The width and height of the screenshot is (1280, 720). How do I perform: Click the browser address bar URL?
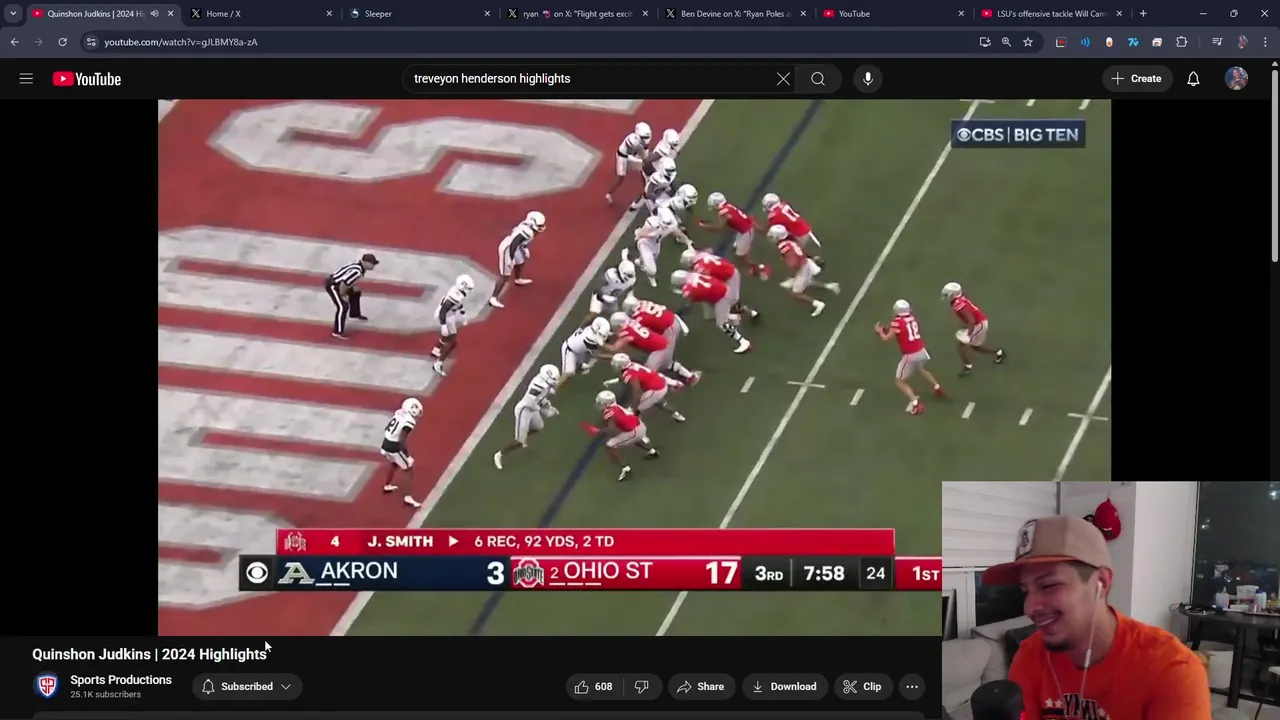click(181, 42)
